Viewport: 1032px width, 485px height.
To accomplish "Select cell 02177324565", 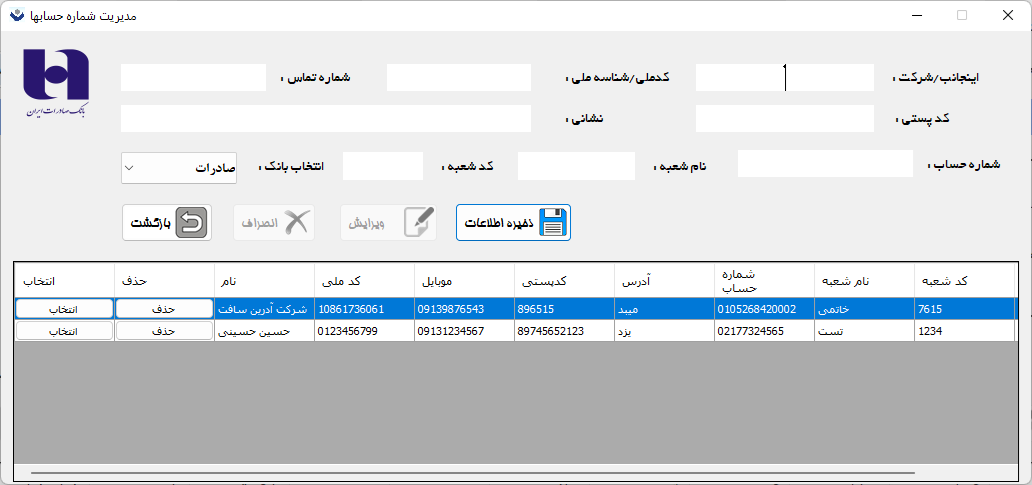I will click(x=765, y=331).
